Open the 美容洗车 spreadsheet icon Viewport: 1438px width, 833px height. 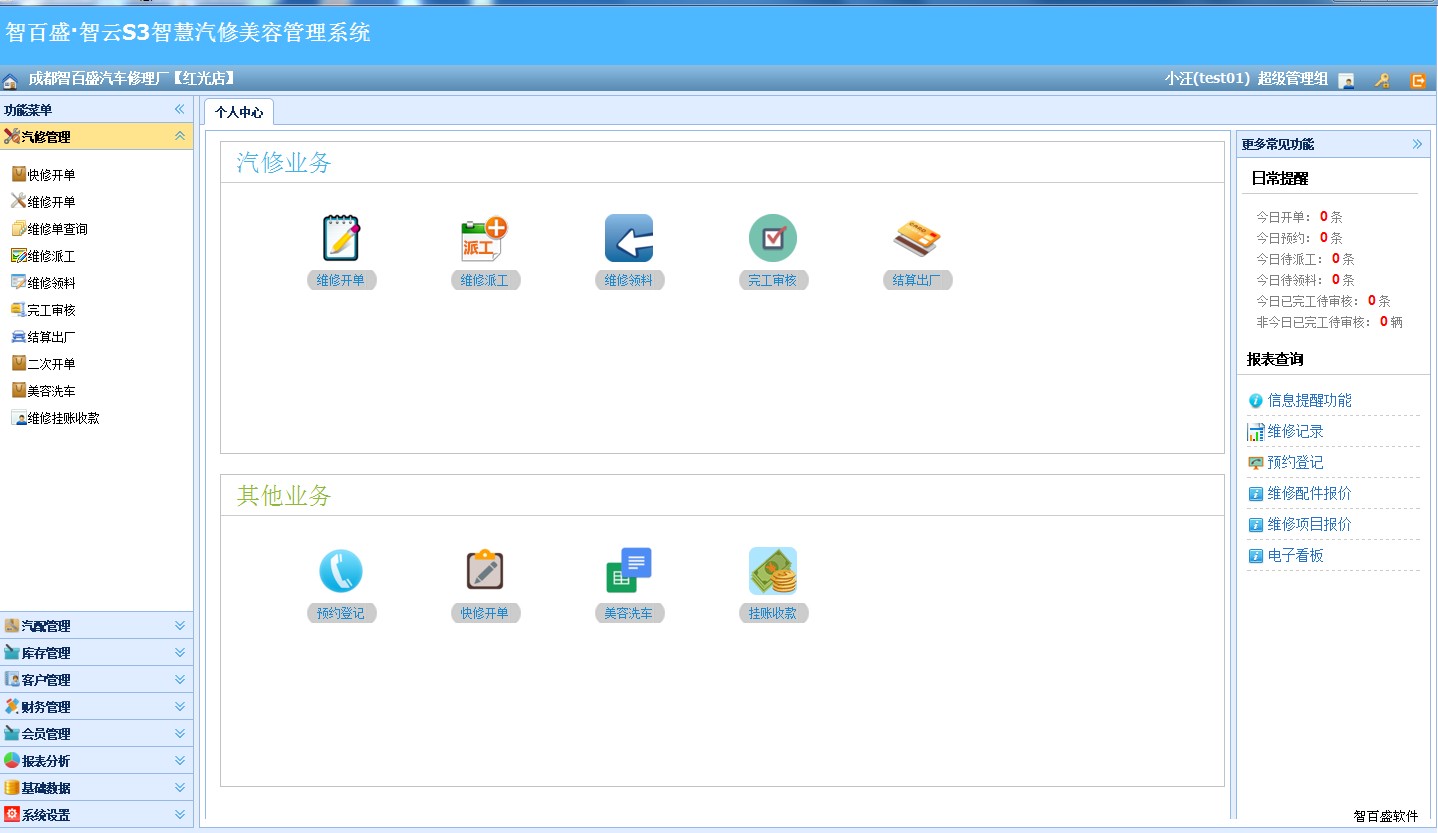[x=628, y=571]
